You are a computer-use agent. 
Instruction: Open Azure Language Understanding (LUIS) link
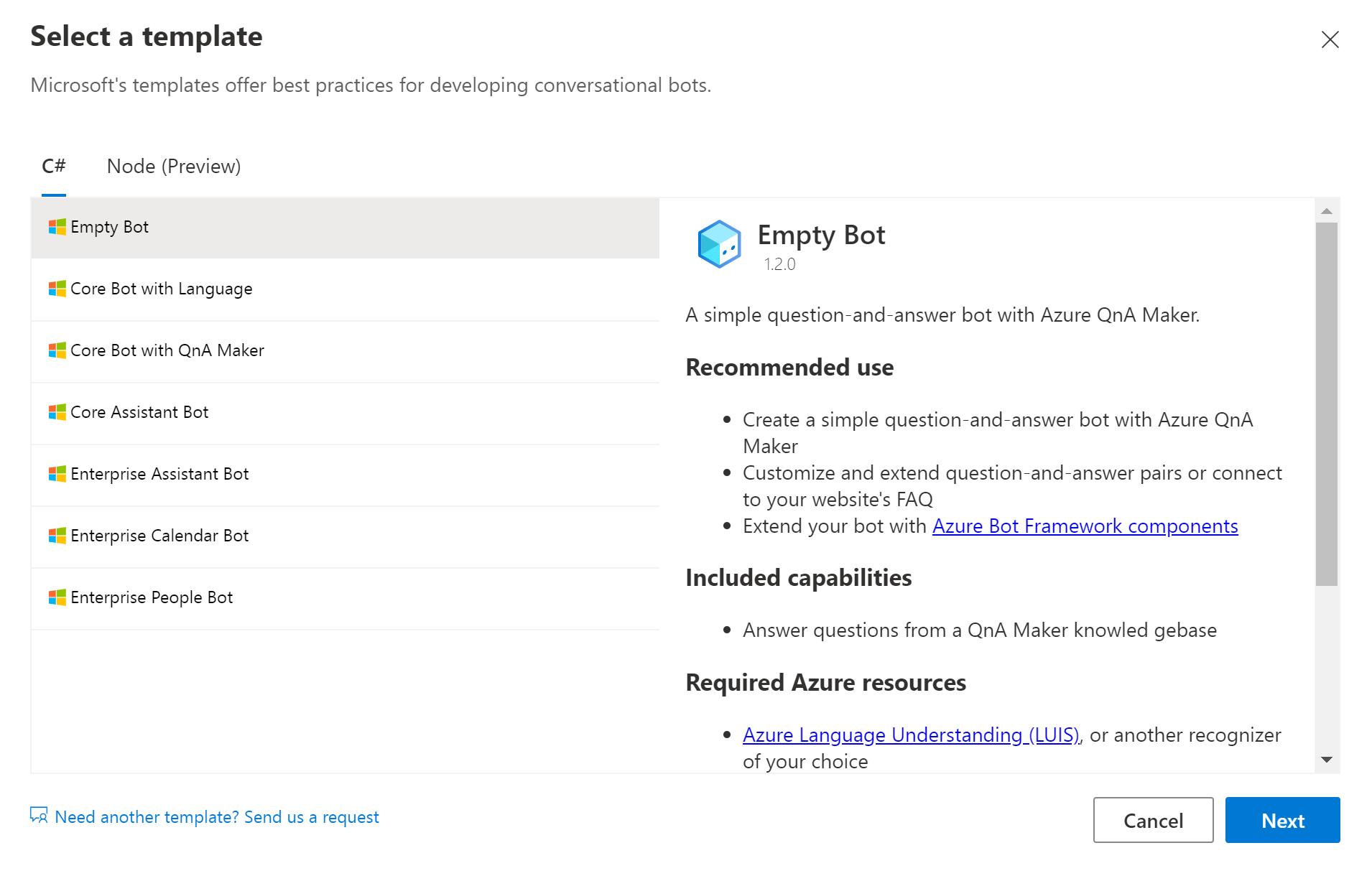pos(911,735)
